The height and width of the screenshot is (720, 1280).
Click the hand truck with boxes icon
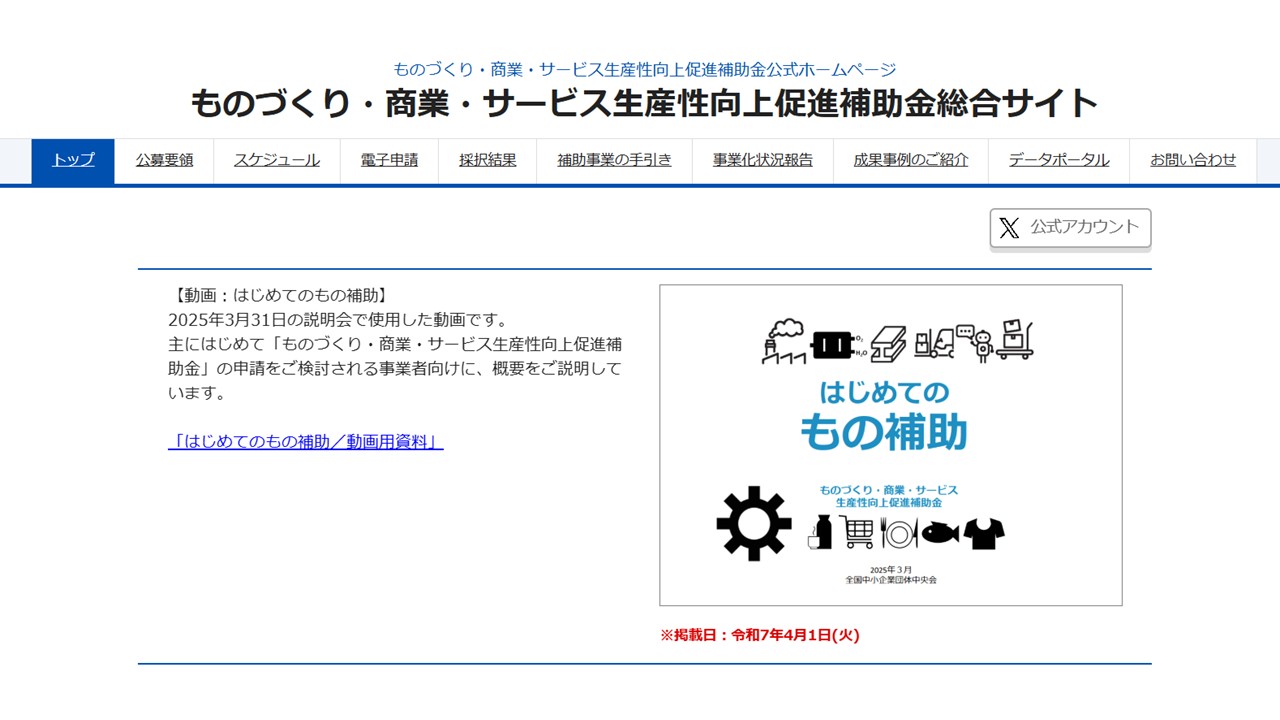1015,341
